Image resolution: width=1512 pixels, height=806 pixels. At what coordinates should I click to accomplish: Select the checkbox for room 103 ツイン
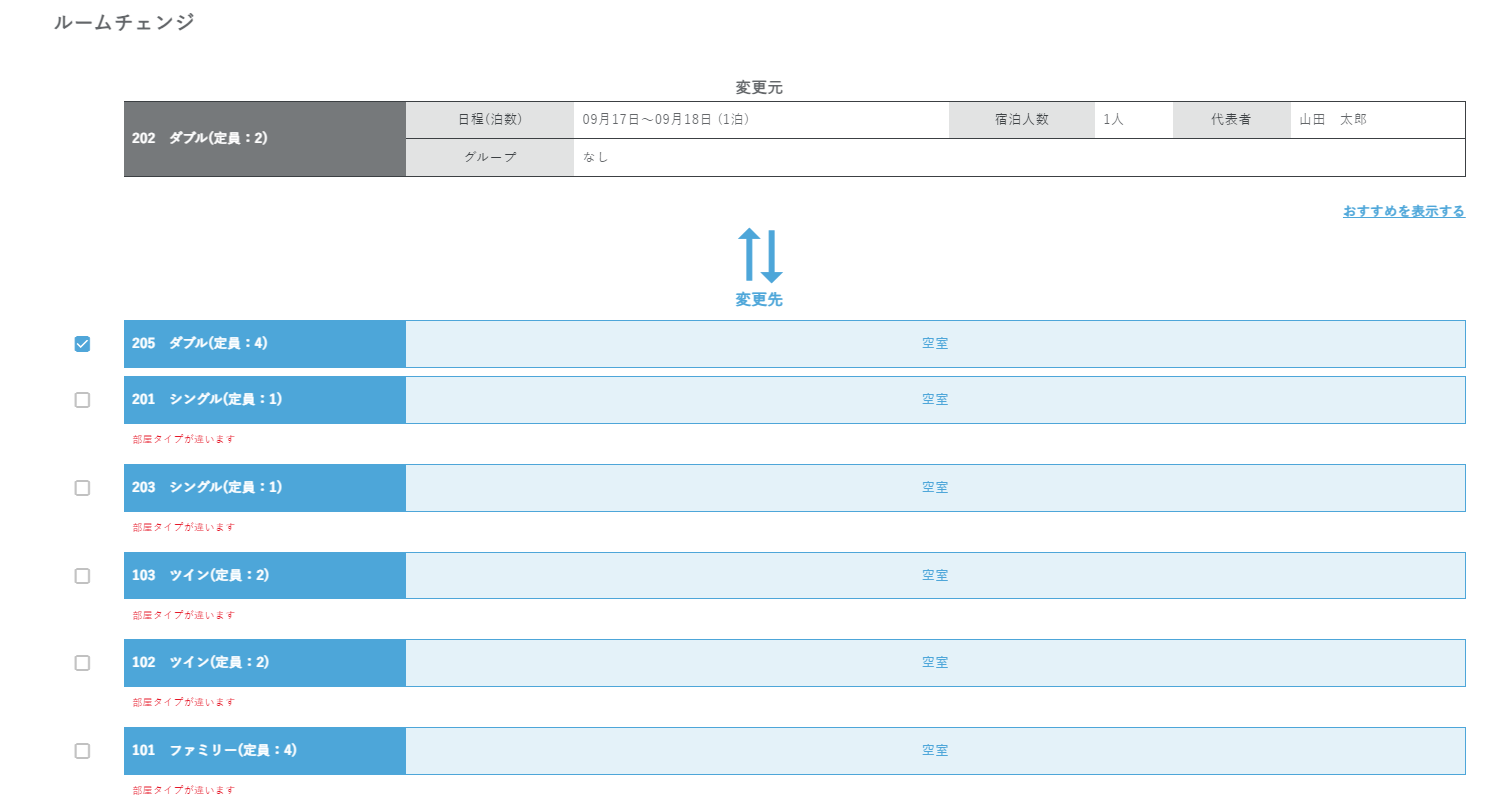(x=82, y=576)
